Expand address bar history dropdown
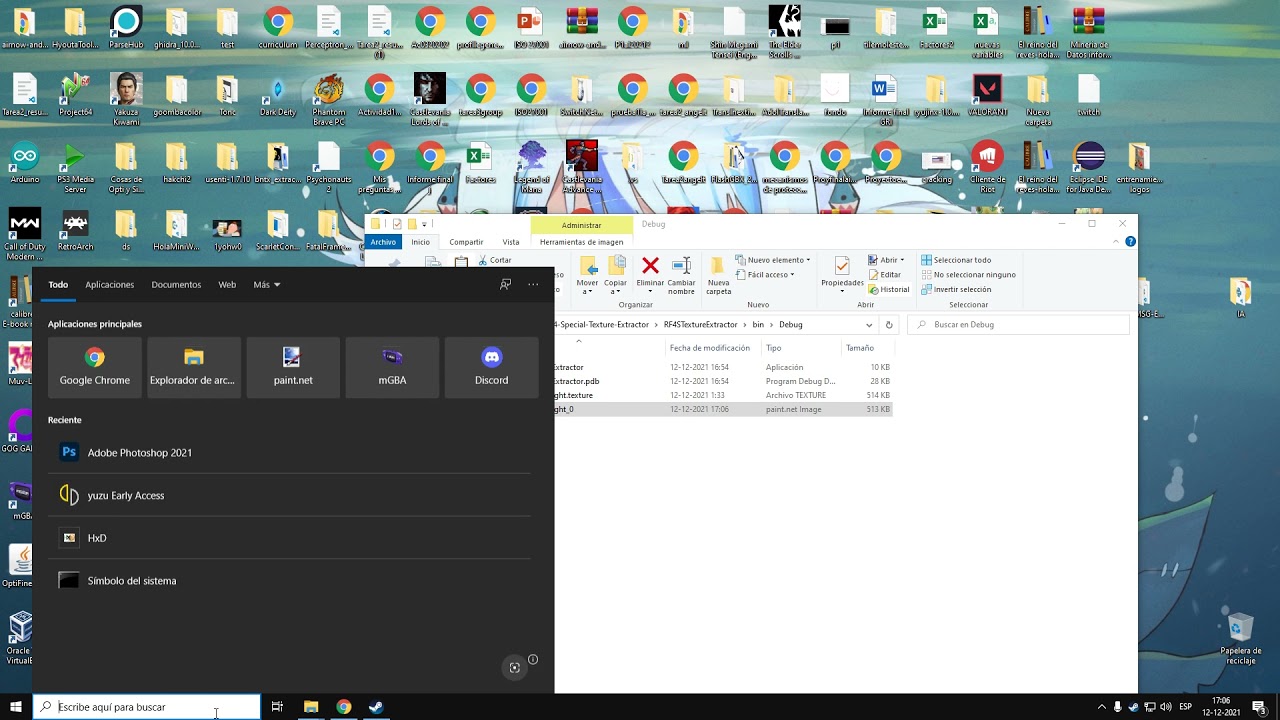This screenshot has width=1280, height=720. click(x=869, y=324)
